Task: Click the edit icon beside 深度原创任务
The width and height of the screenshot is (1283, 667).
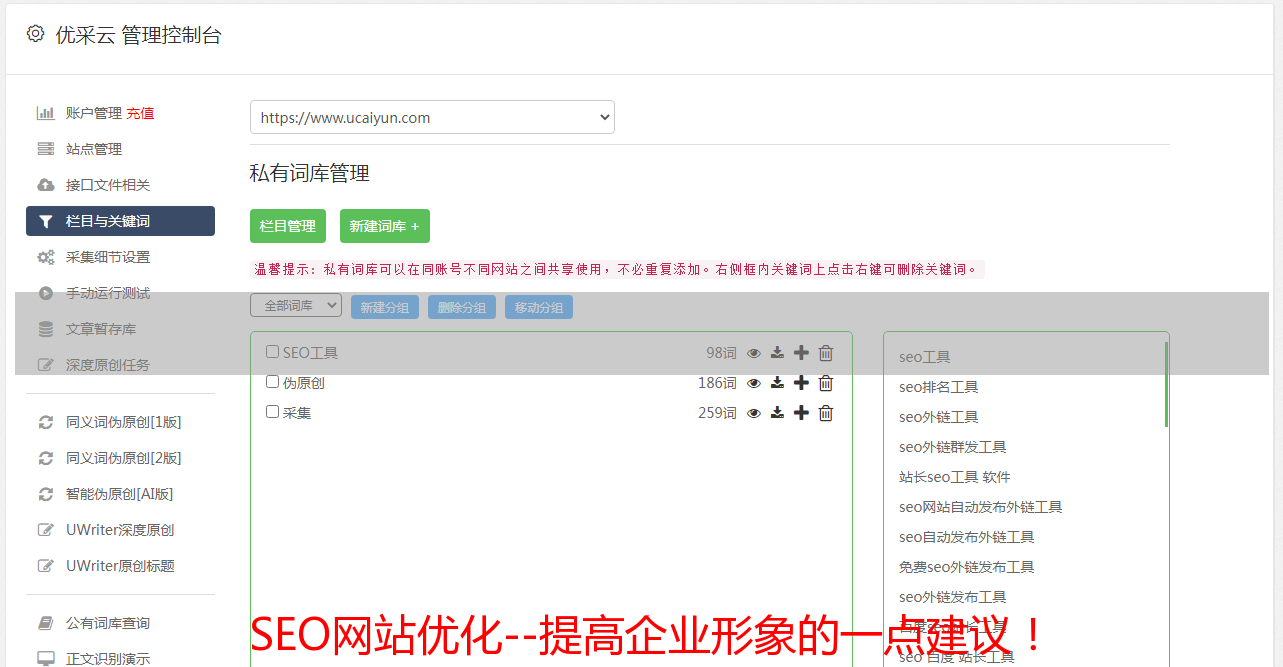Action: coord(46,365)
